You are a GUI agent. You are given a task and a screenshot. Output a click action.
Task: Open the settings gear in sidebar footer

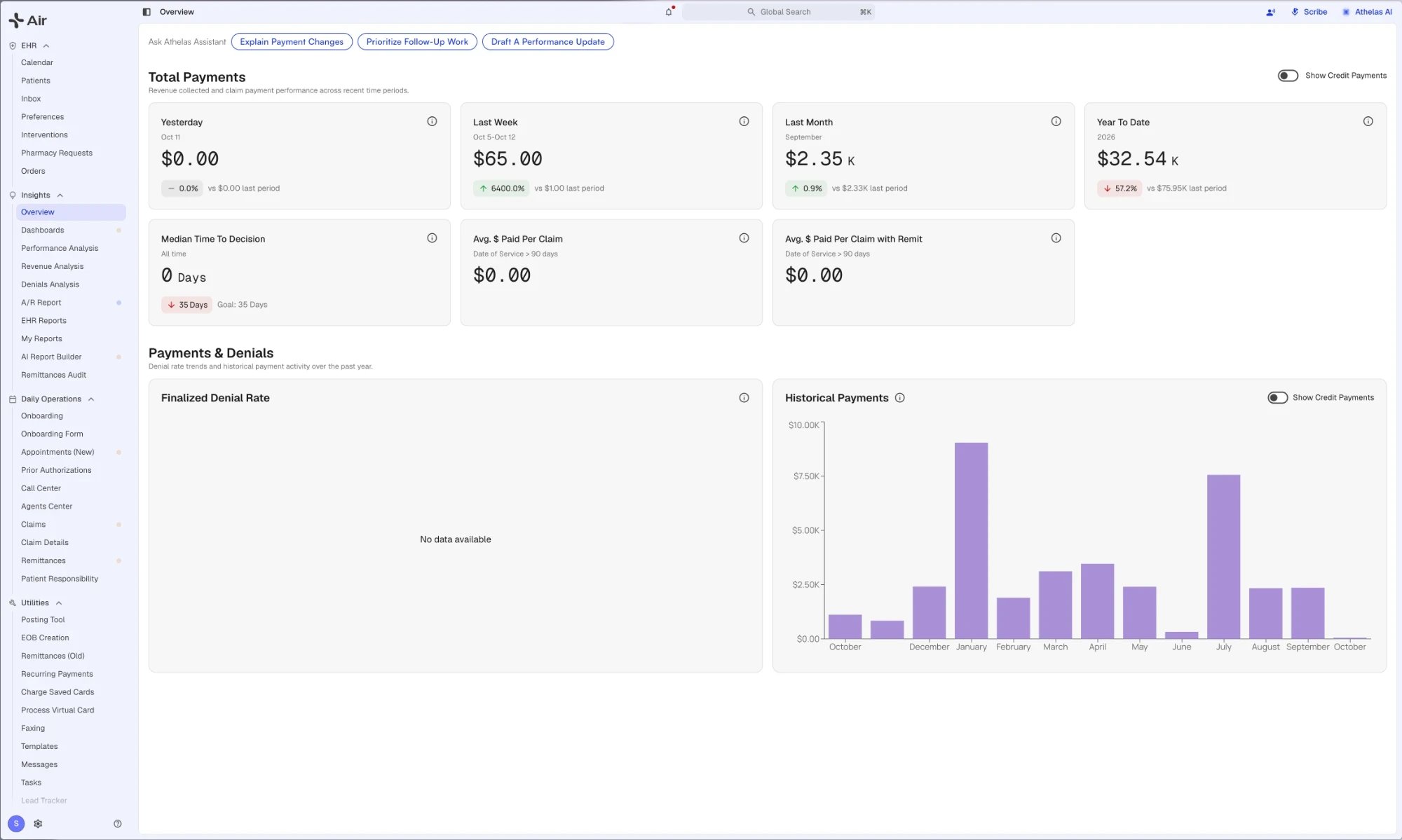click(x=38, y=824)
